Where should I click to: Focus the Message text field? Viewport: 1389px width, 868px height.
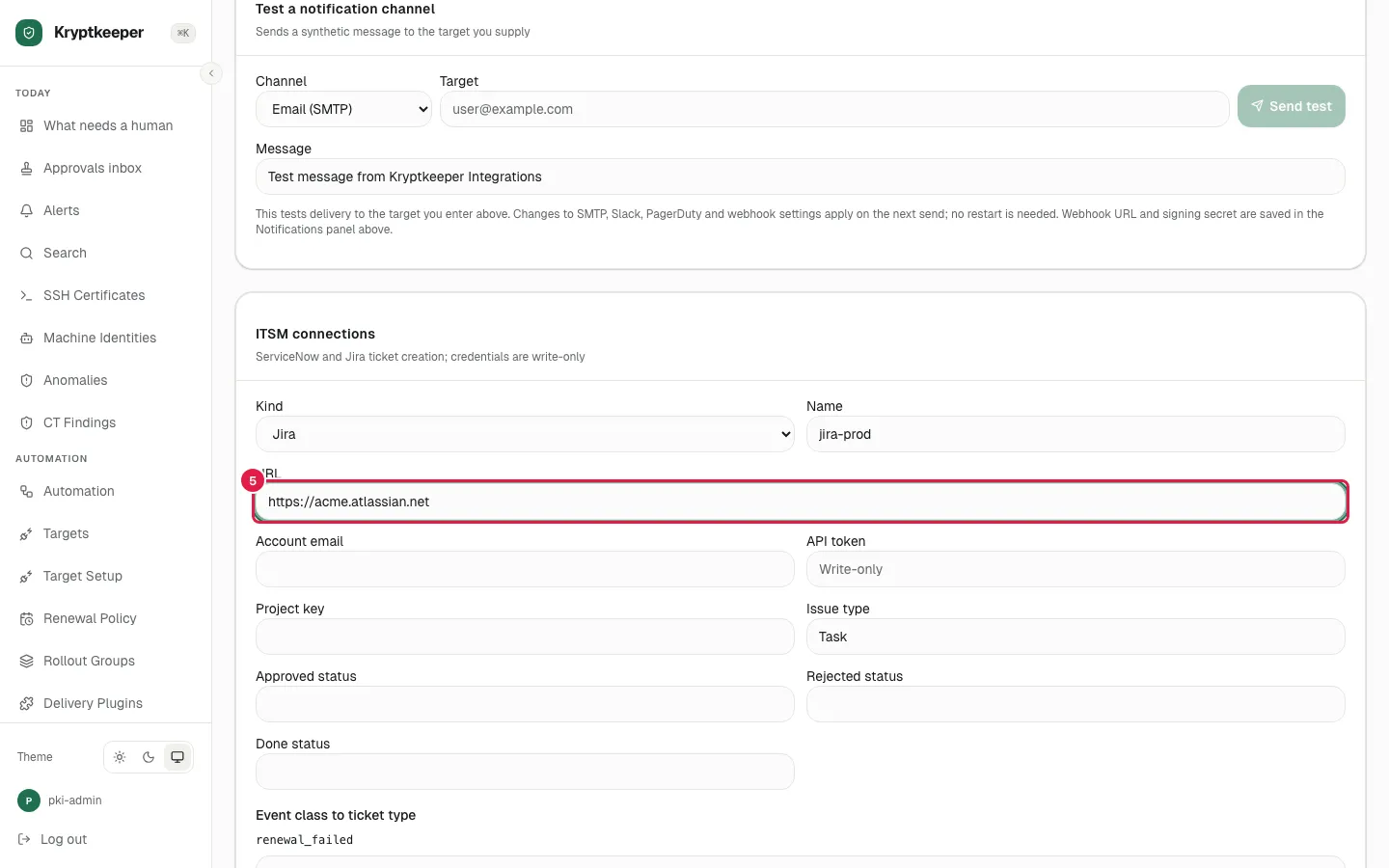click(801, 176)
